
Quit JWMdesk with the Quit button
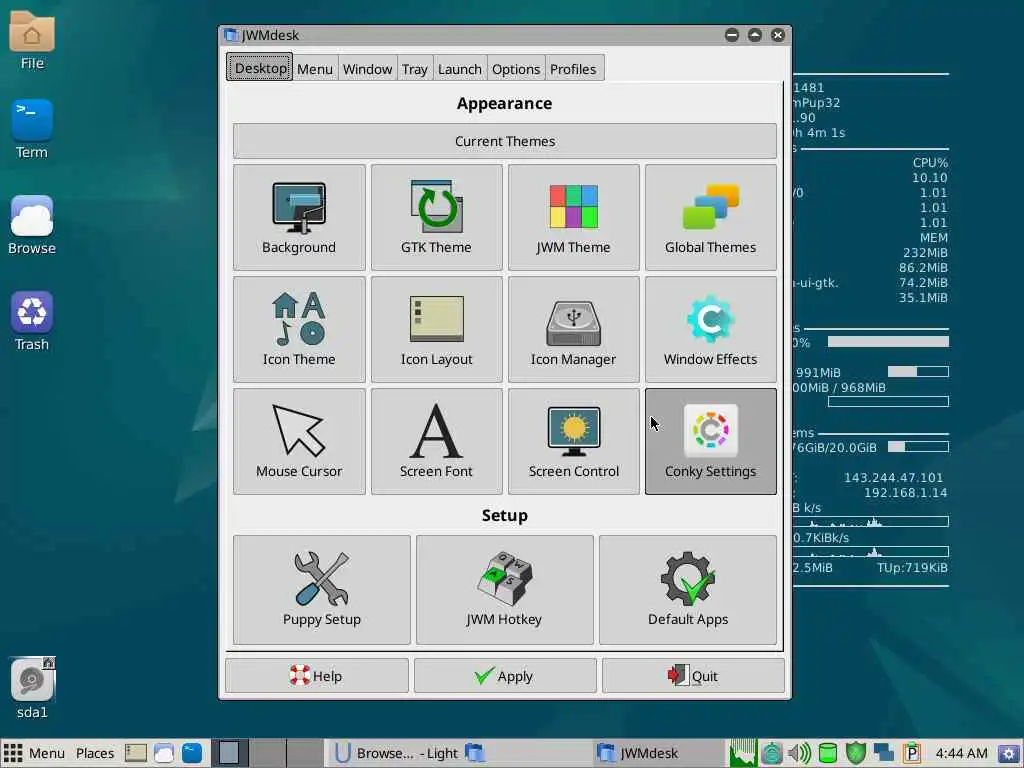tap(693, 676)
